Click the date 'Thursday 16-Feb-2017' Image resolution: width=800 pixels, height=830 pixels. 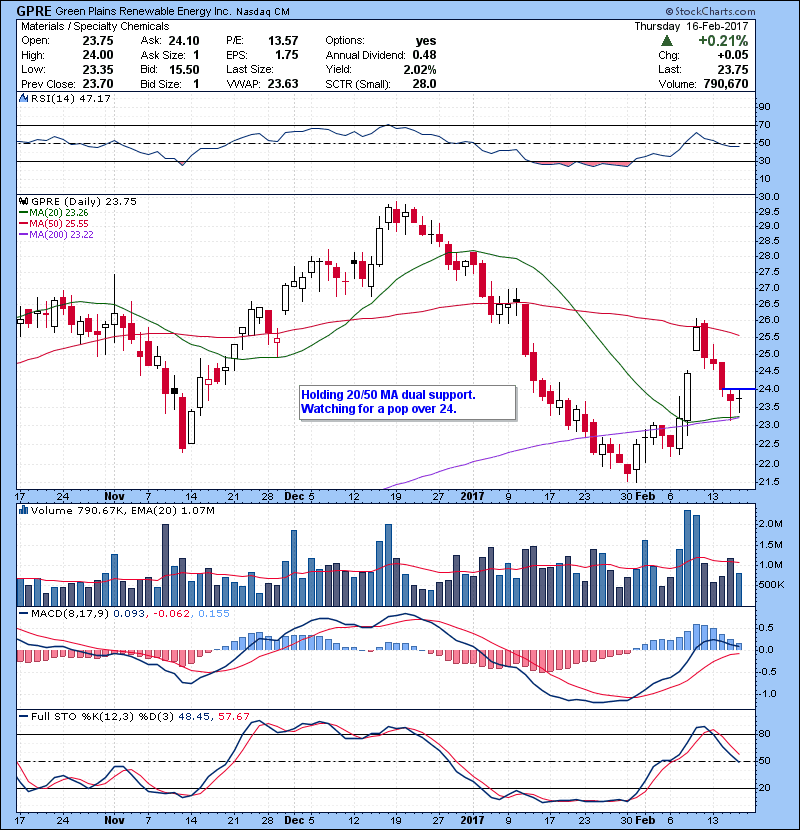[691, 26]
